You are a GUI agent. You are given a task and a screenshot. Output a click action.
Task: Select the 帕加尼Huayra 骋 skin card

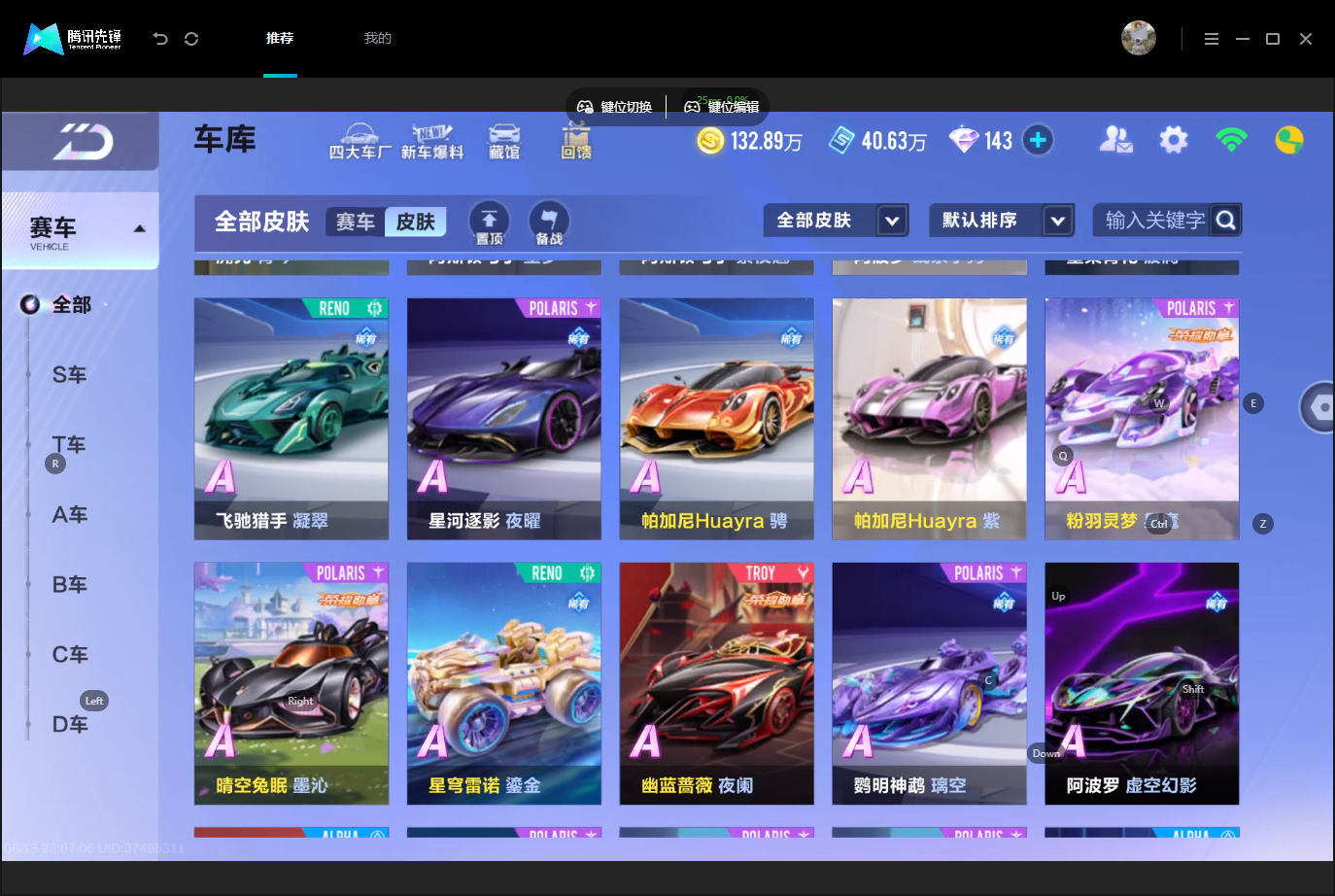point(717,419)
